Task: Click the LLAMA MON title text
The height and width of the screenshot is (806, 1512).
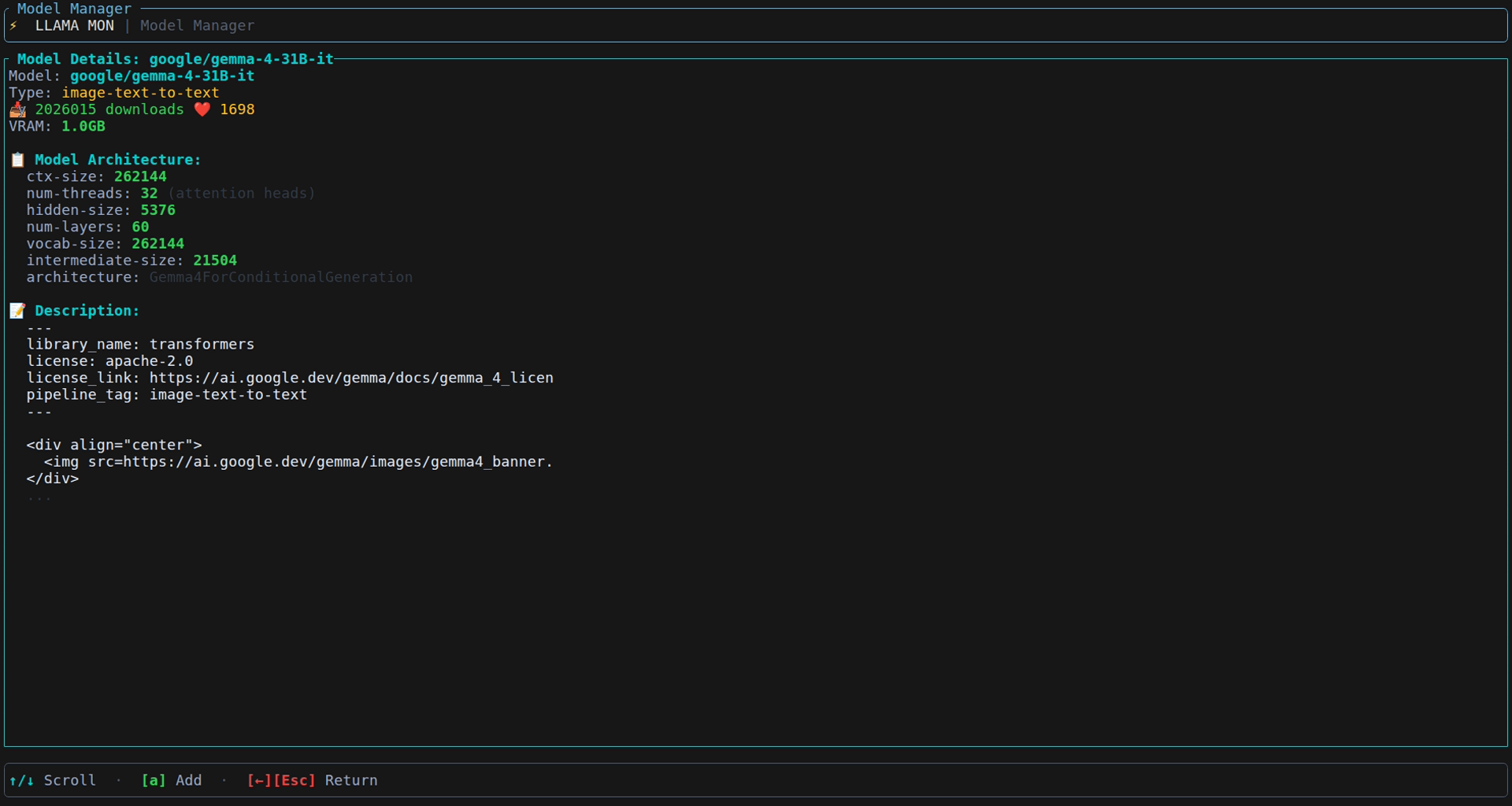Action: point(74,26)
